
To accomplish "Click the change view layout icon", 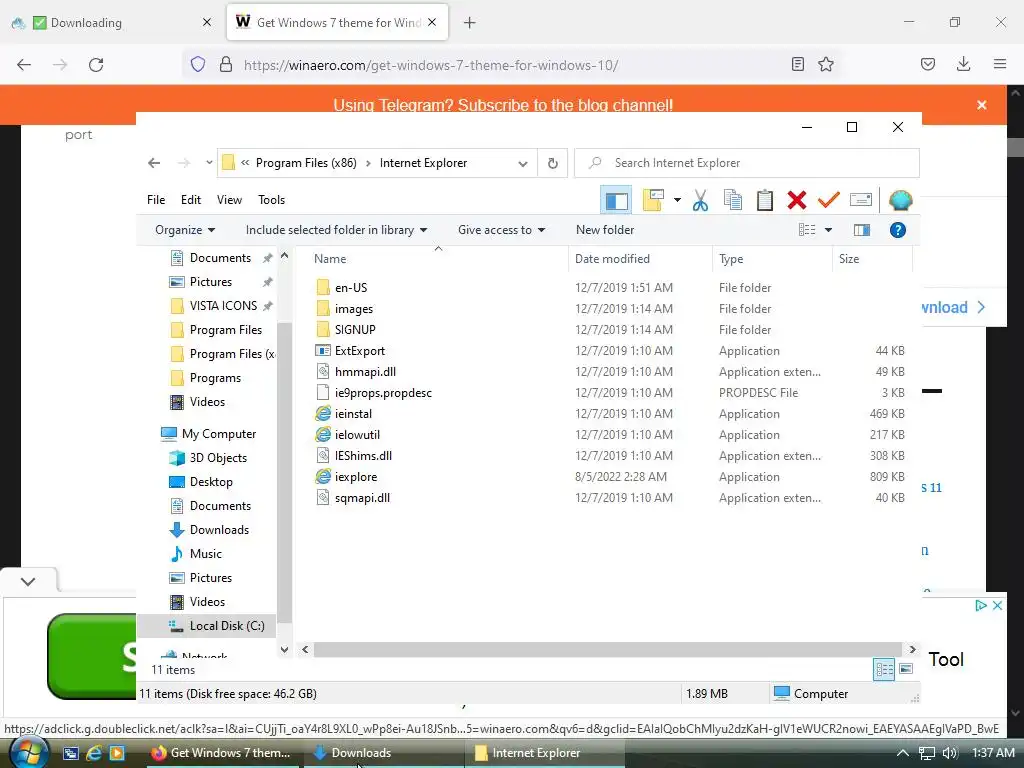I will pyautogui.click(x=807, y=230).
